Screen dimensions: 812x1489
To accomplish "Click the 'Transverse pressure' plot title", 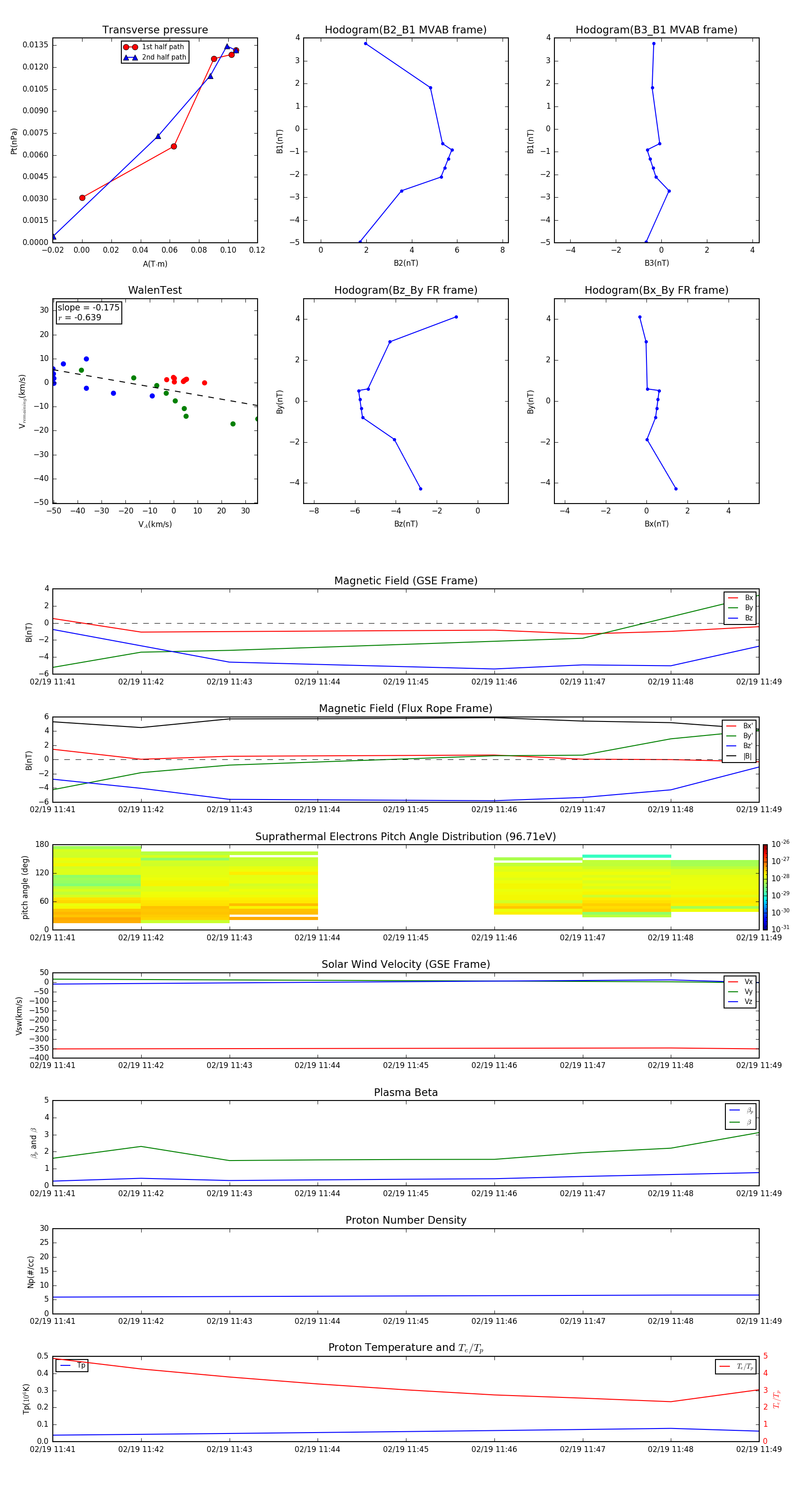I will (x=155, y=30).
